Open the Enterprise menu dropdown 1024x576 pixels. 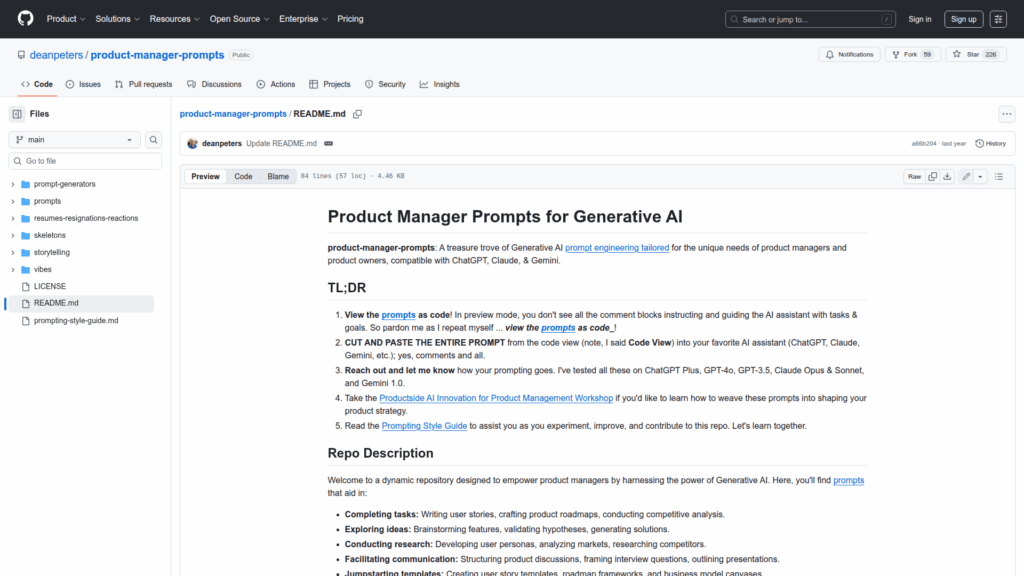tap(303, 19)
